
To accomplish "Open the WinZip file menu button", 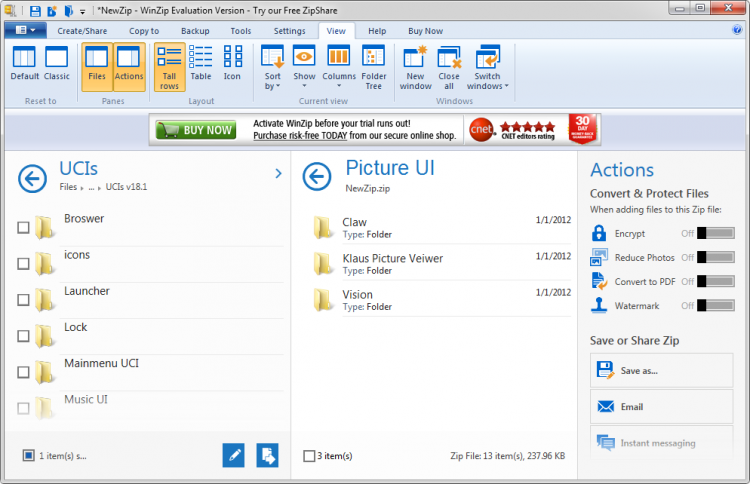I will click(25, 30).
